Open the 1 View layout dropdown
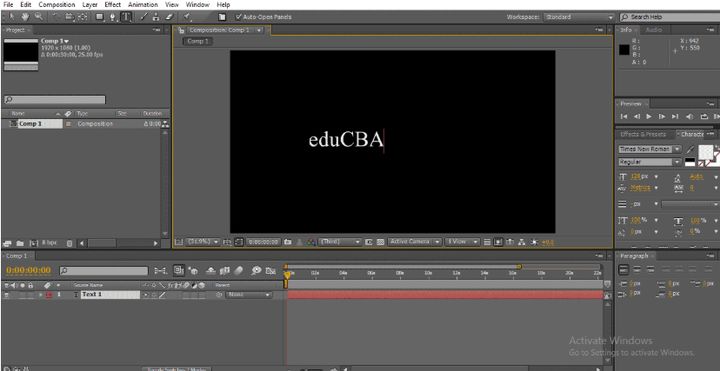720x371 pixels. tap(463, 242)
